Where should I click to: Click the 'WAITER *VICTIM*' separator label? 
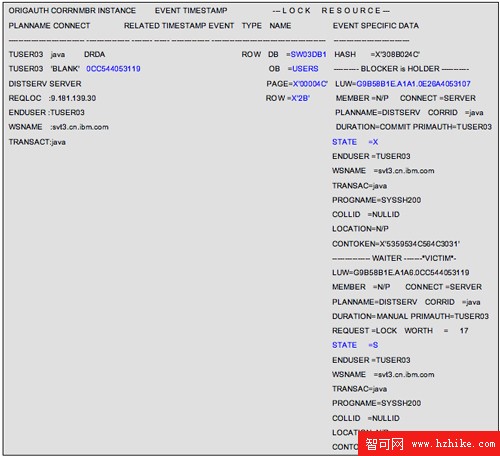(394, 258)
